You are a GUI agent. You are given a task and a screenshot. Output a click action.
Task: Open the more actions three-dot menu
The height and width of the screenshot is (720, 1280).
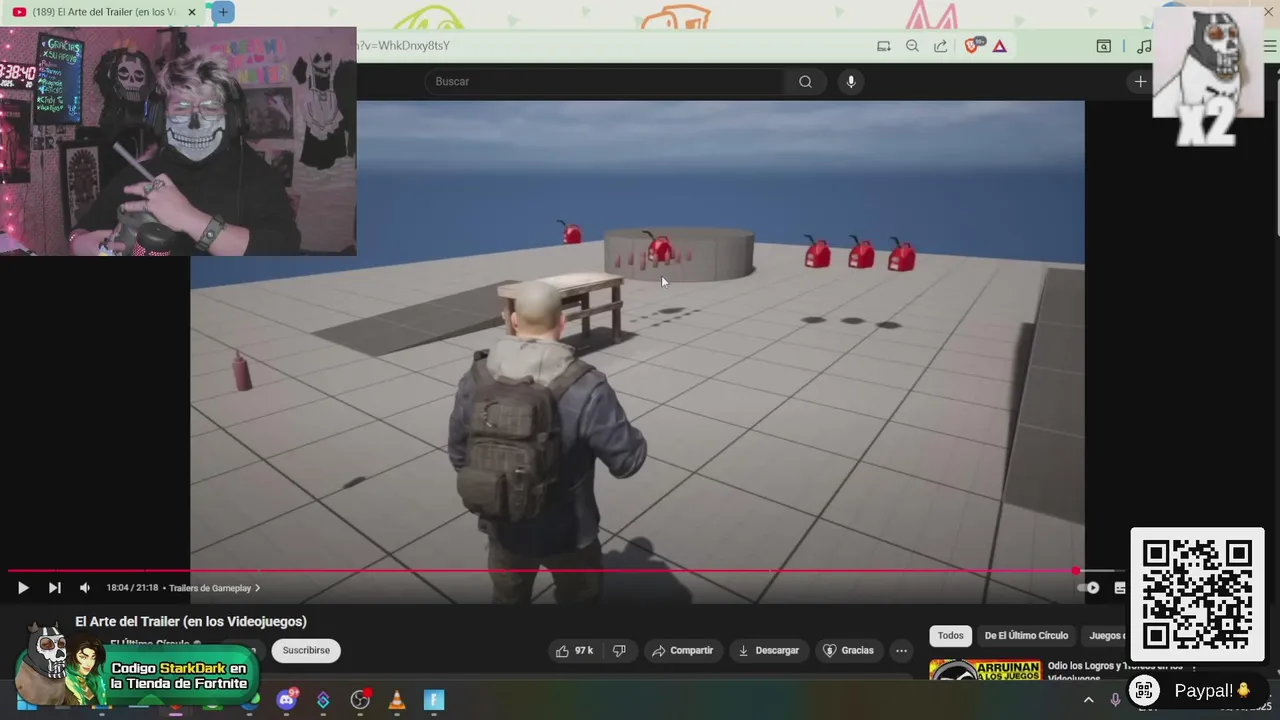point(901,650)
